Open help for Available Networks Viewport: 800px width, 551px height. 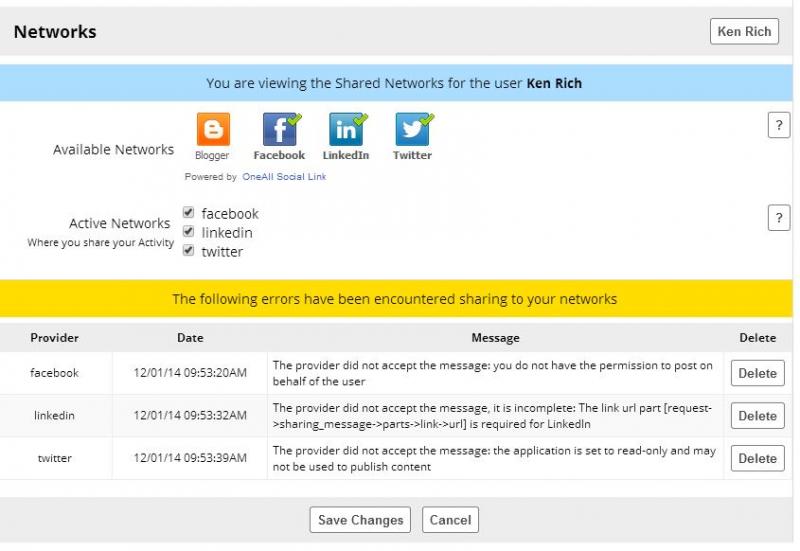(778, 125)
